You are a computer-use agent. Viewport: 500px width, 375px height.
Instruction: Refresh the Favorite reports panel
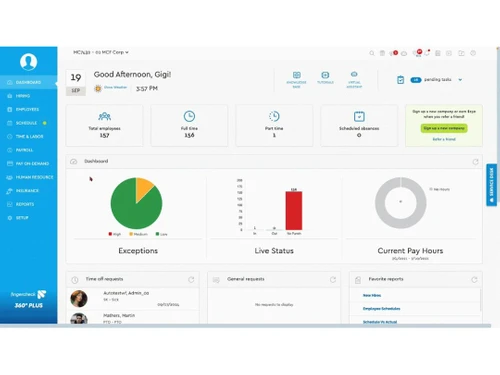[x=474, y=280]
